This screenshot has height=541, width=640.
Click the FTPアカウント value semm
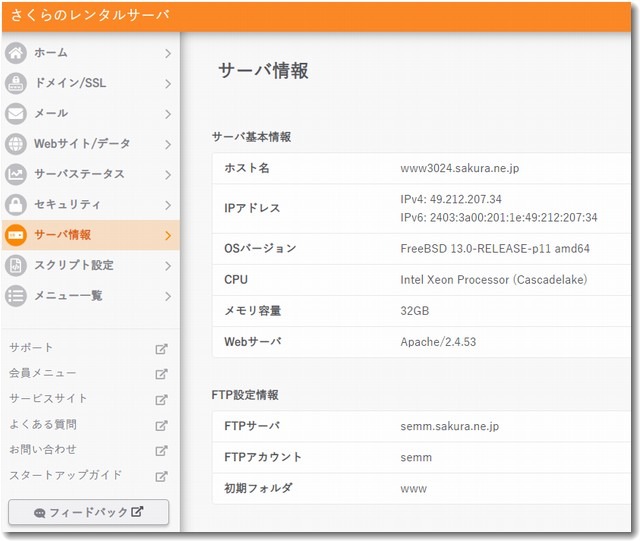click(x=416, y=458)
